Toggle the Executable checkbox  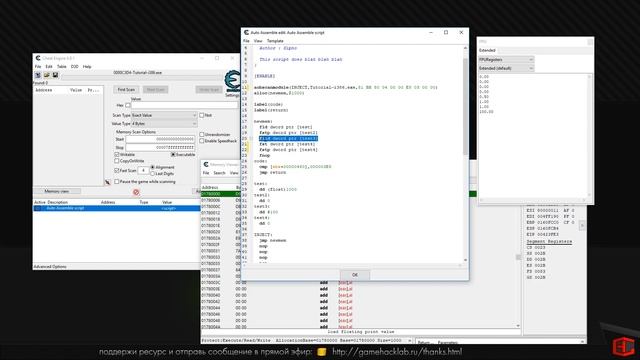173,155
